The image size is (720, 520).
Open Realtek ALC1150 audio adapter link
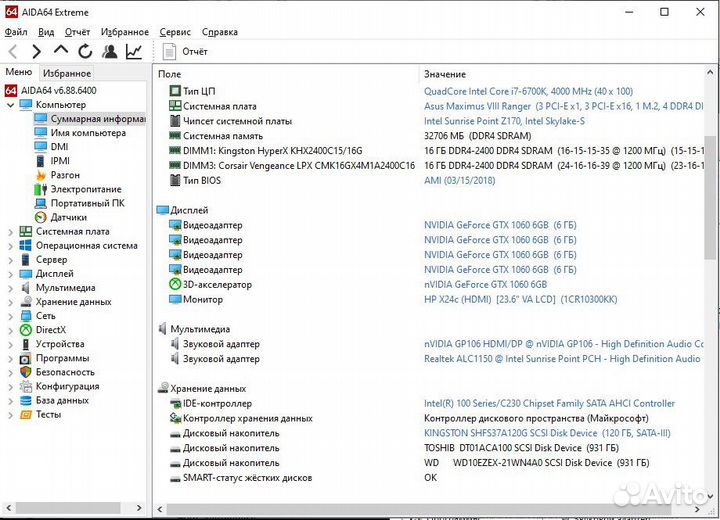pos(562,359)
